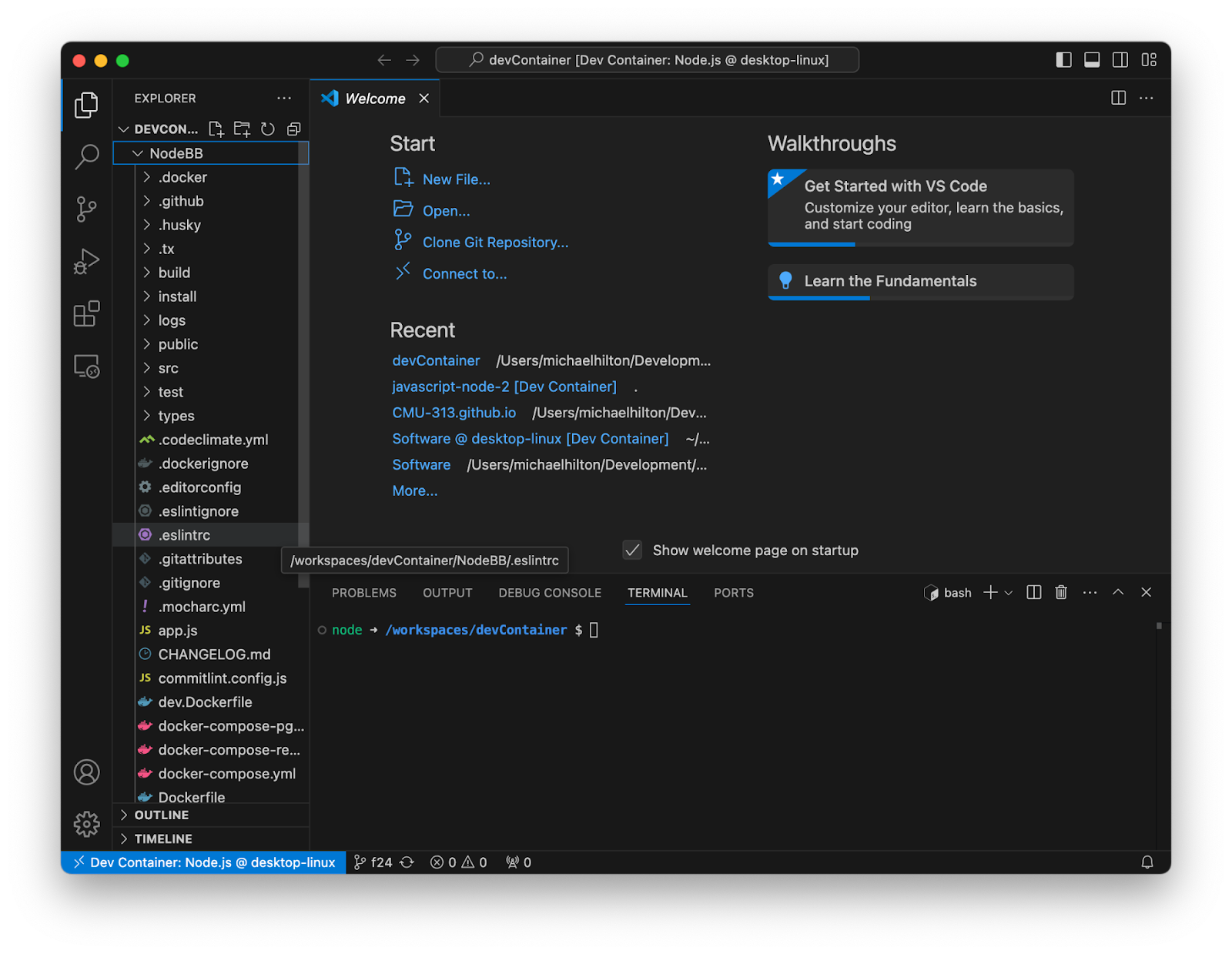Click New File icon in Explorer header
The height and width of the screenshot is (954, 1232).
216,129
